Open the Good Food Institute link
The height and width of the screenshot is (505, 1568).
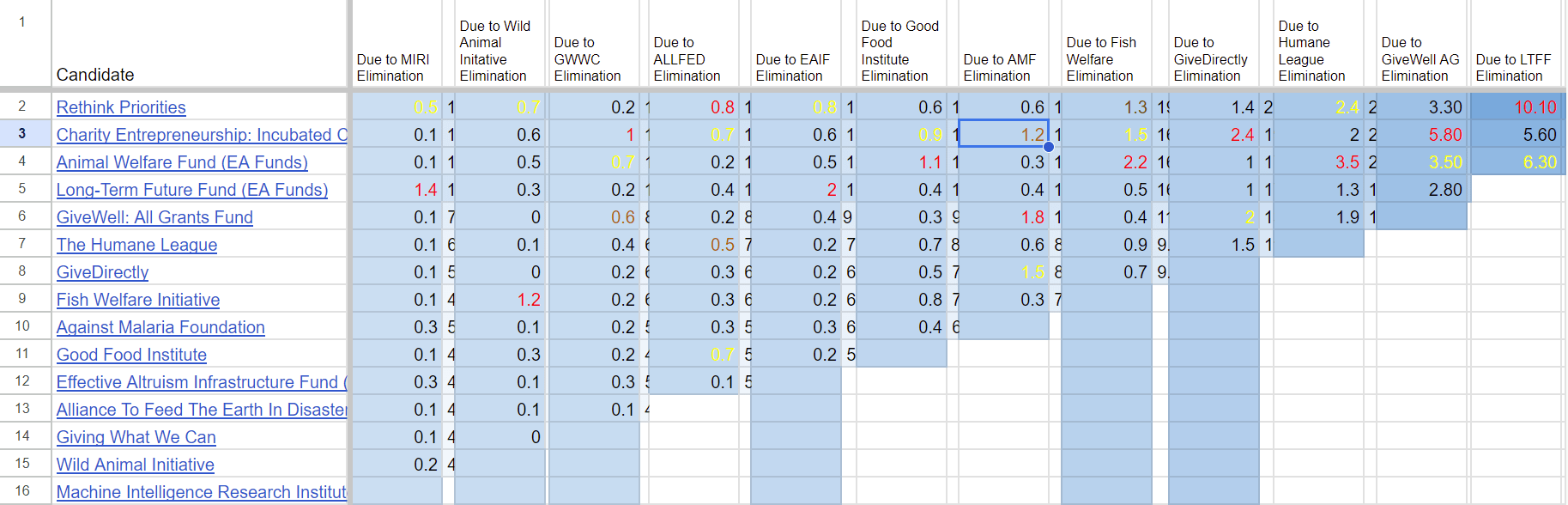coord(131,355)
